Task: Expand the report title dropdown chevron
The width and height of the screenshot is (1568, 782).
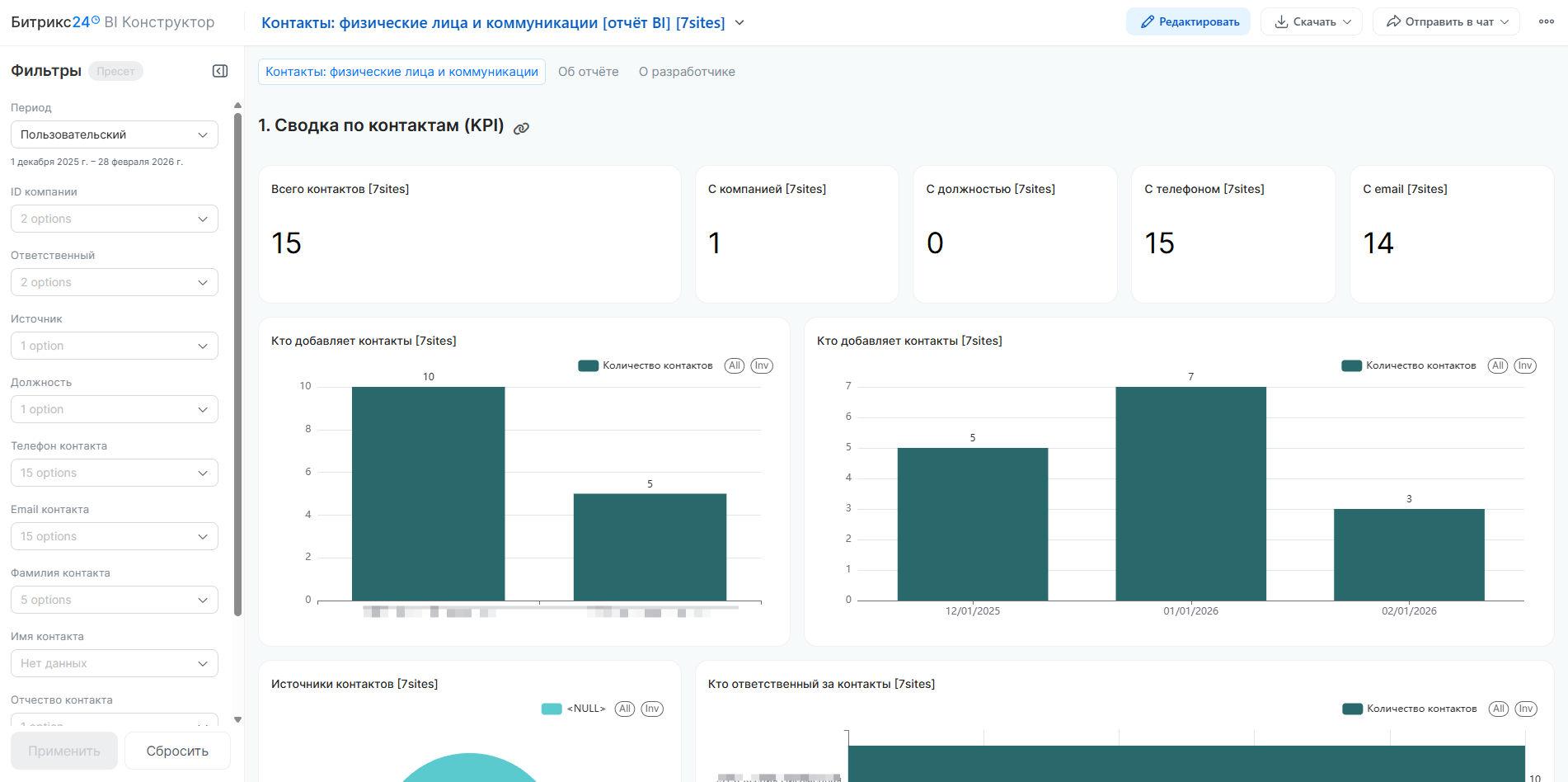Action: [x=739, y=23]
